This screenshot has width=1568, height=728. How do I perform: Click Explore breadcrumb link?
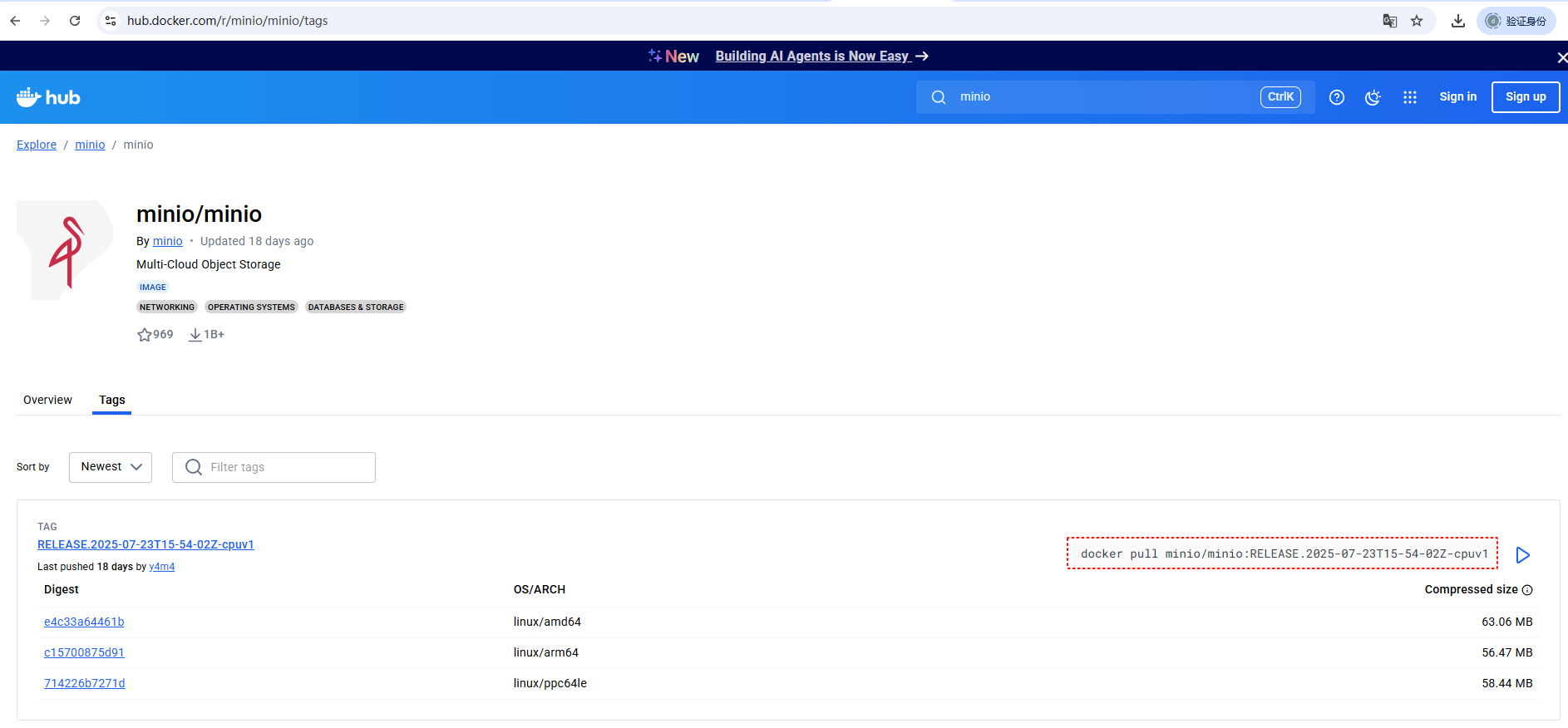click(37, 145)
